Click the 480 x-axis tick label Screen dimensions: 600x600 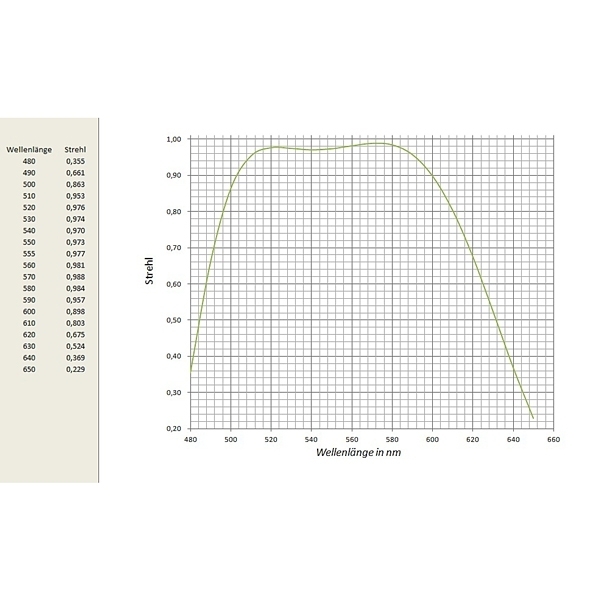pos(191,439)
